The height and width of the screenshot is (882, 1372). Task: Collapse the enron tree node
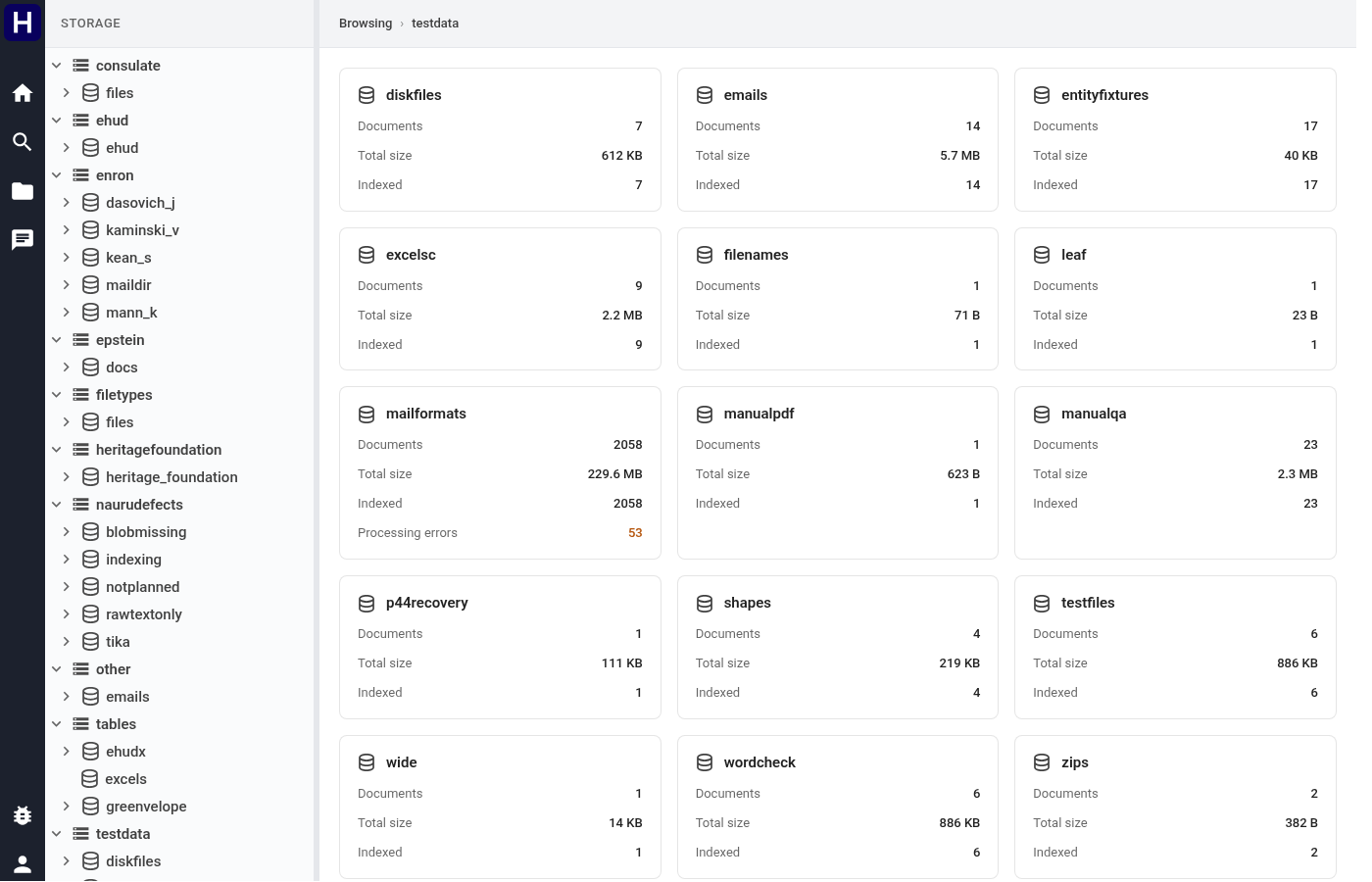(x=57, y=175)
